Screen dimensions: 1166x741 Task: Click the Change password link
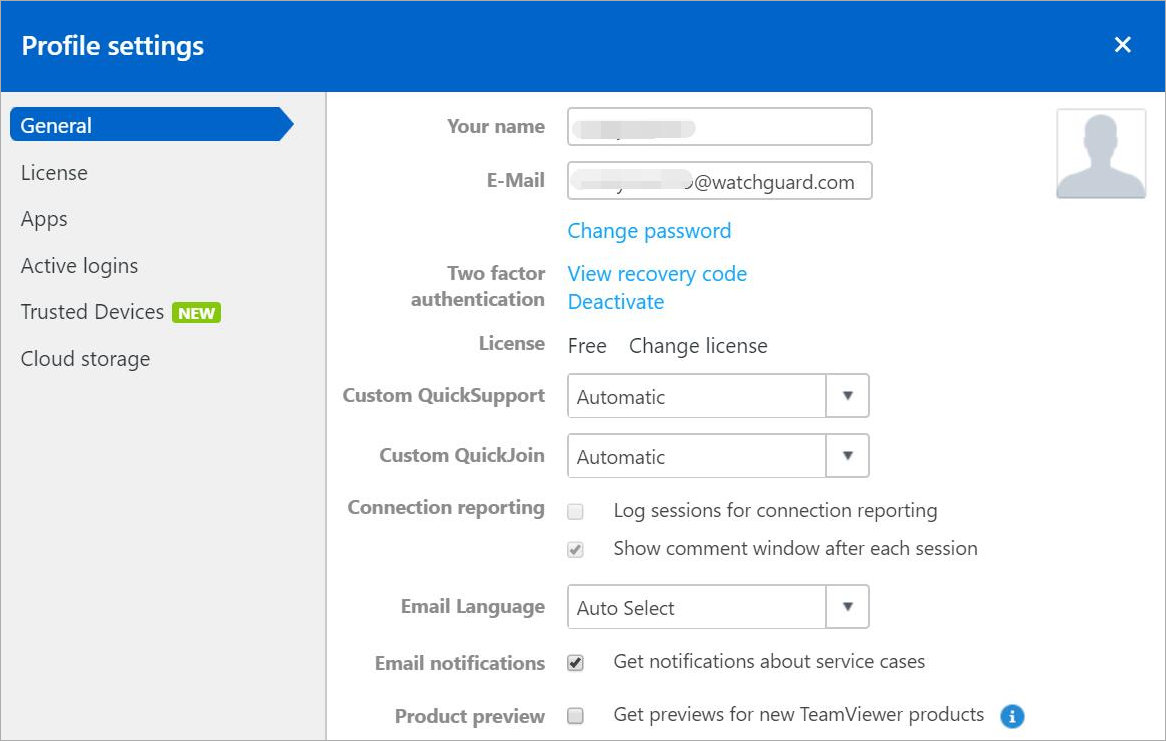point(649,231)
